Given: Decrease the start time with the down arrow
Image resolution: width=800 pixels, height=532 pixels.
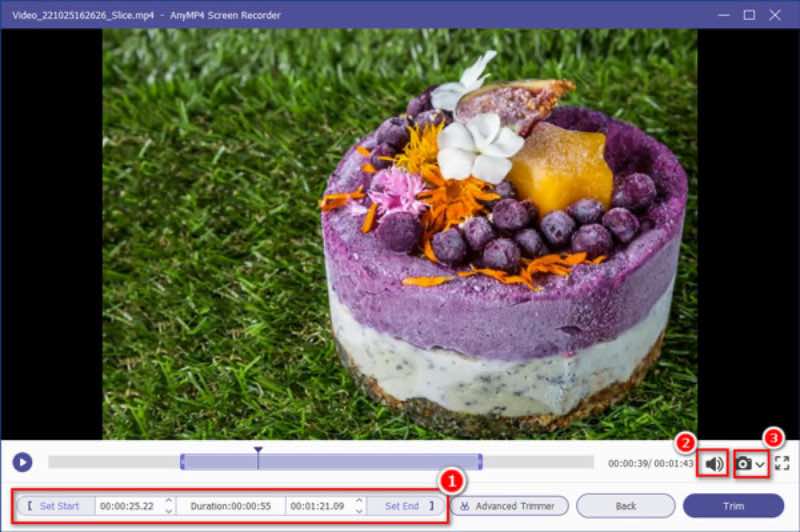Looking at the screenshot, I should pos(168,511).
